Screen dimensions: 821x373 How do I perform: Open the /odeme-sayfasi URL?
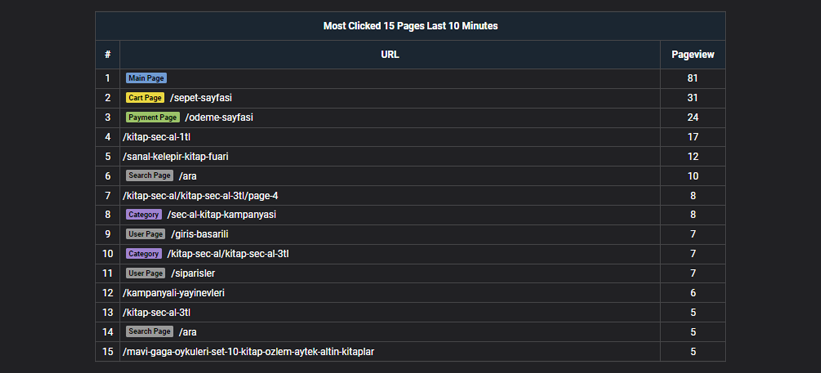(x=219, y=117)
